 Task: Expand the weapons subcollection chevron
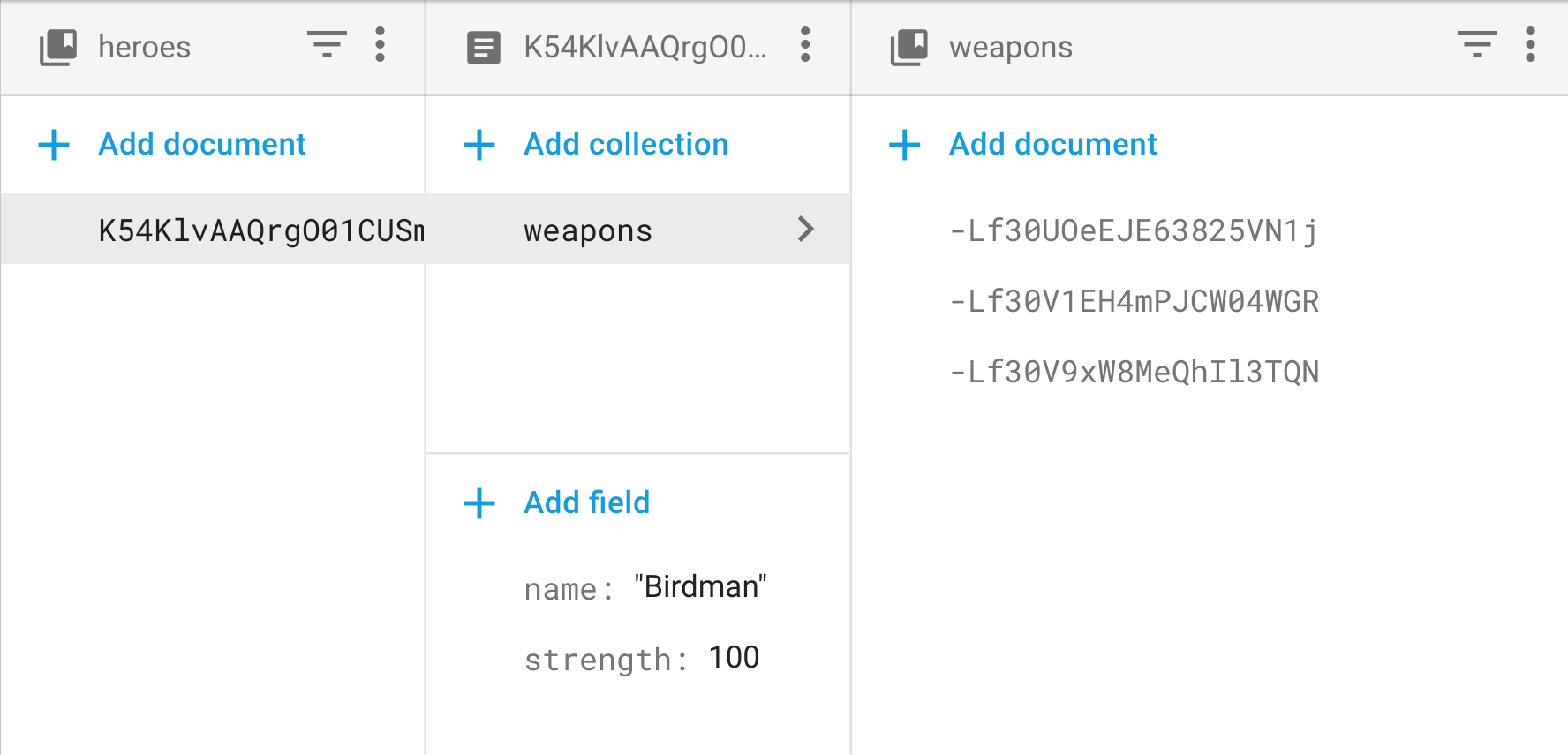tap(805, 230)
